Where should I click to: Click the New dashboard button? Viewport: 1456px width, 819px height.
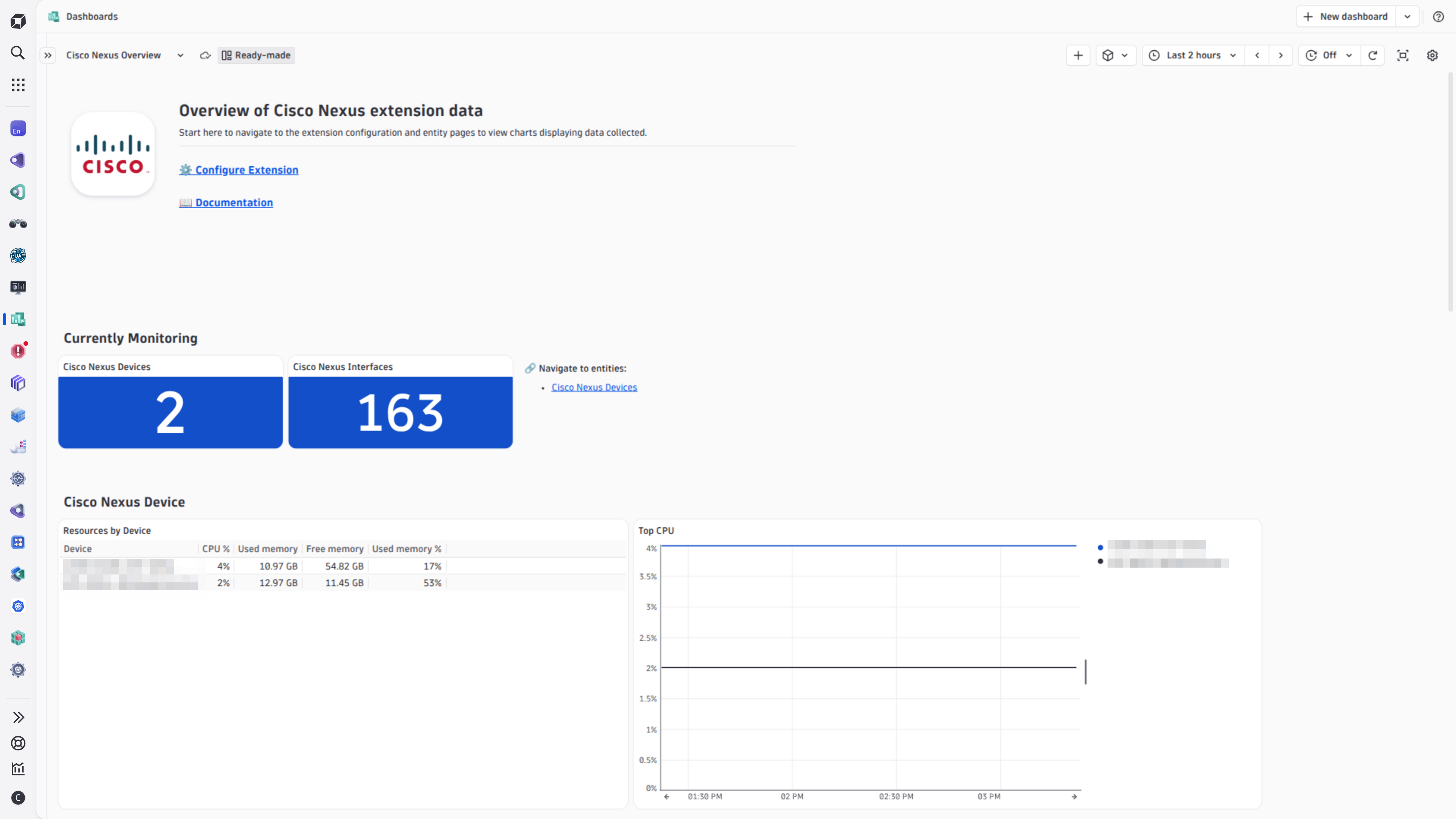coord(1346,16)
